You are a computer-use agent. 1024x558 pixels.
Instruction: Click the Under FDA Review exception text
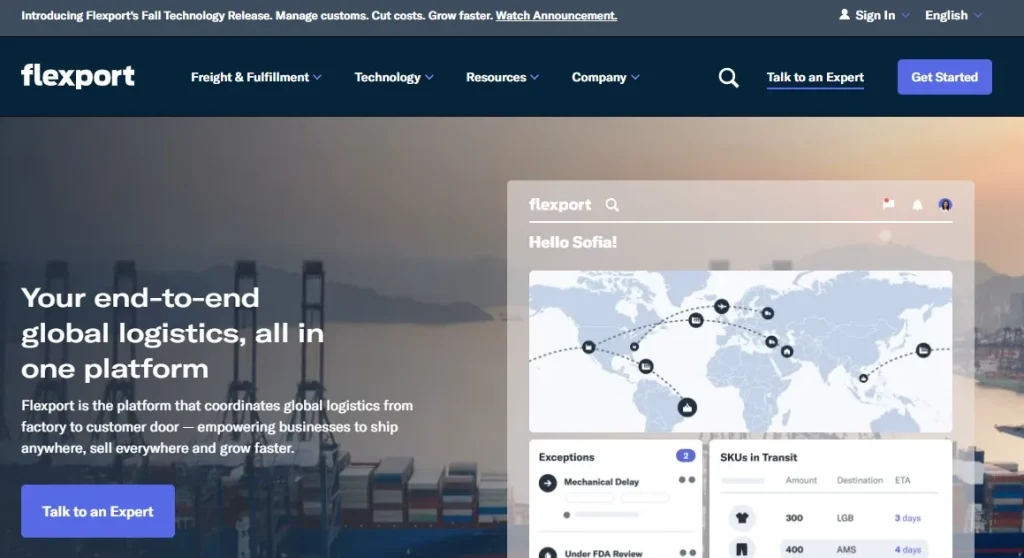point(603,553)
